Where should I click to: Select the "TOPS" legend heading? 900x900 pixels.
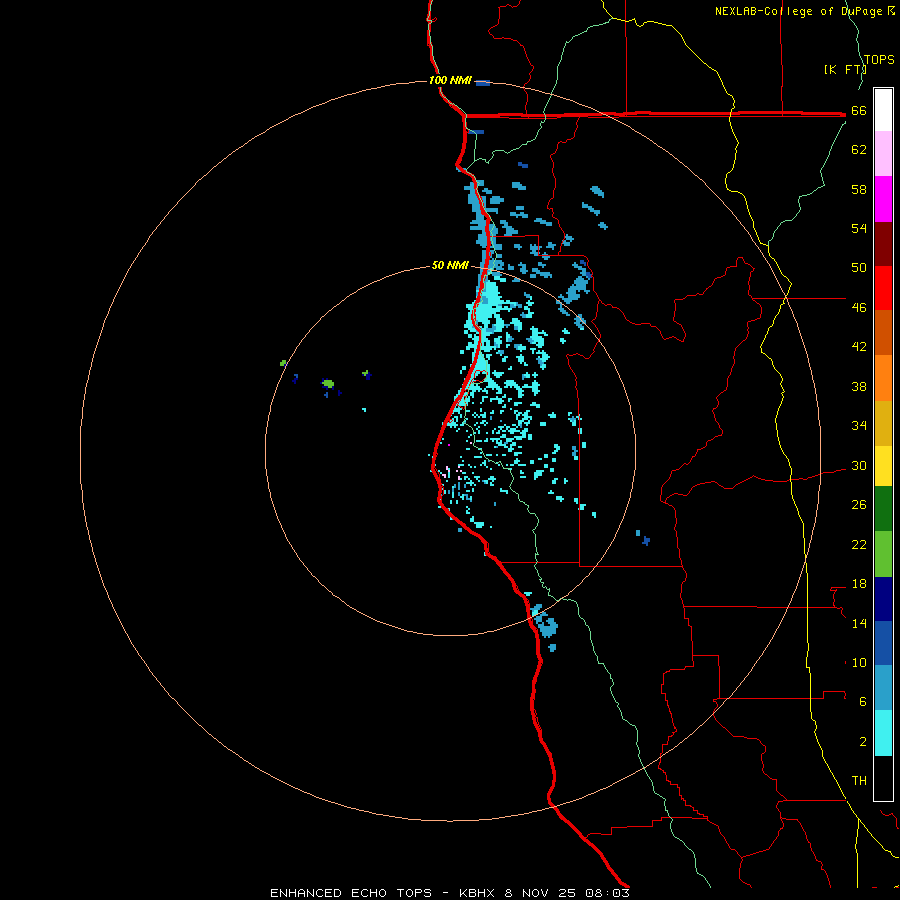pos(879,60)
